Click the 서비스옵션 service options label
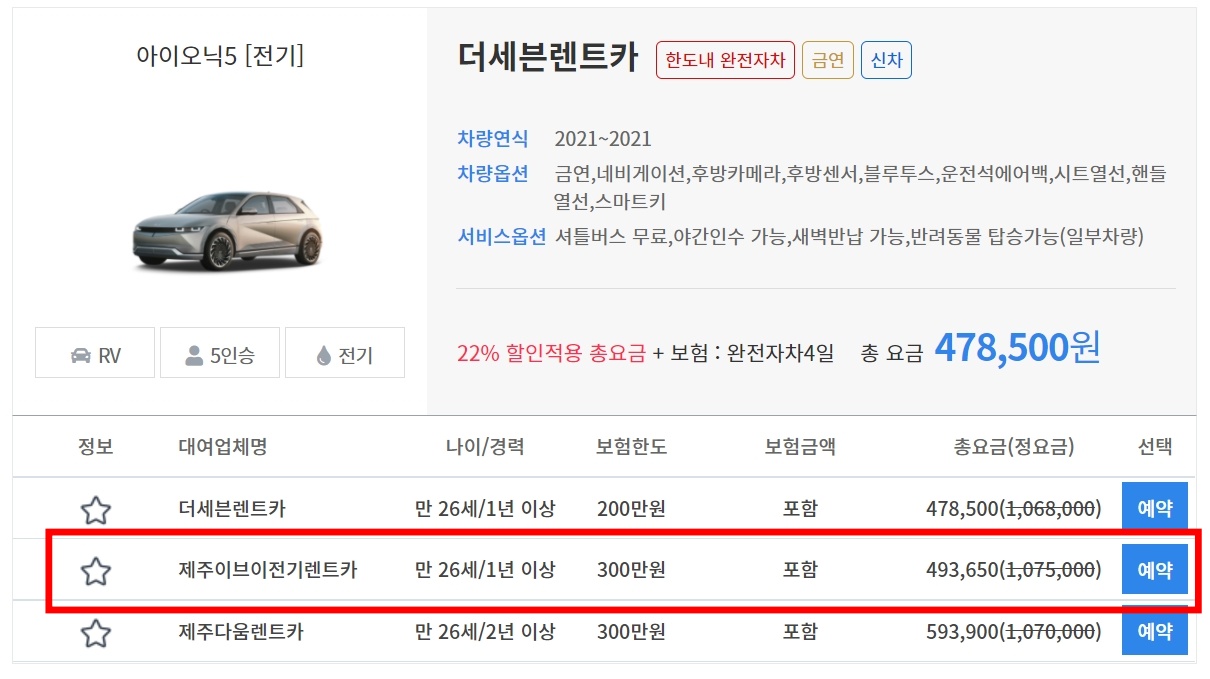This screenshot has height=679, width=1210. [x=501, y=236]
